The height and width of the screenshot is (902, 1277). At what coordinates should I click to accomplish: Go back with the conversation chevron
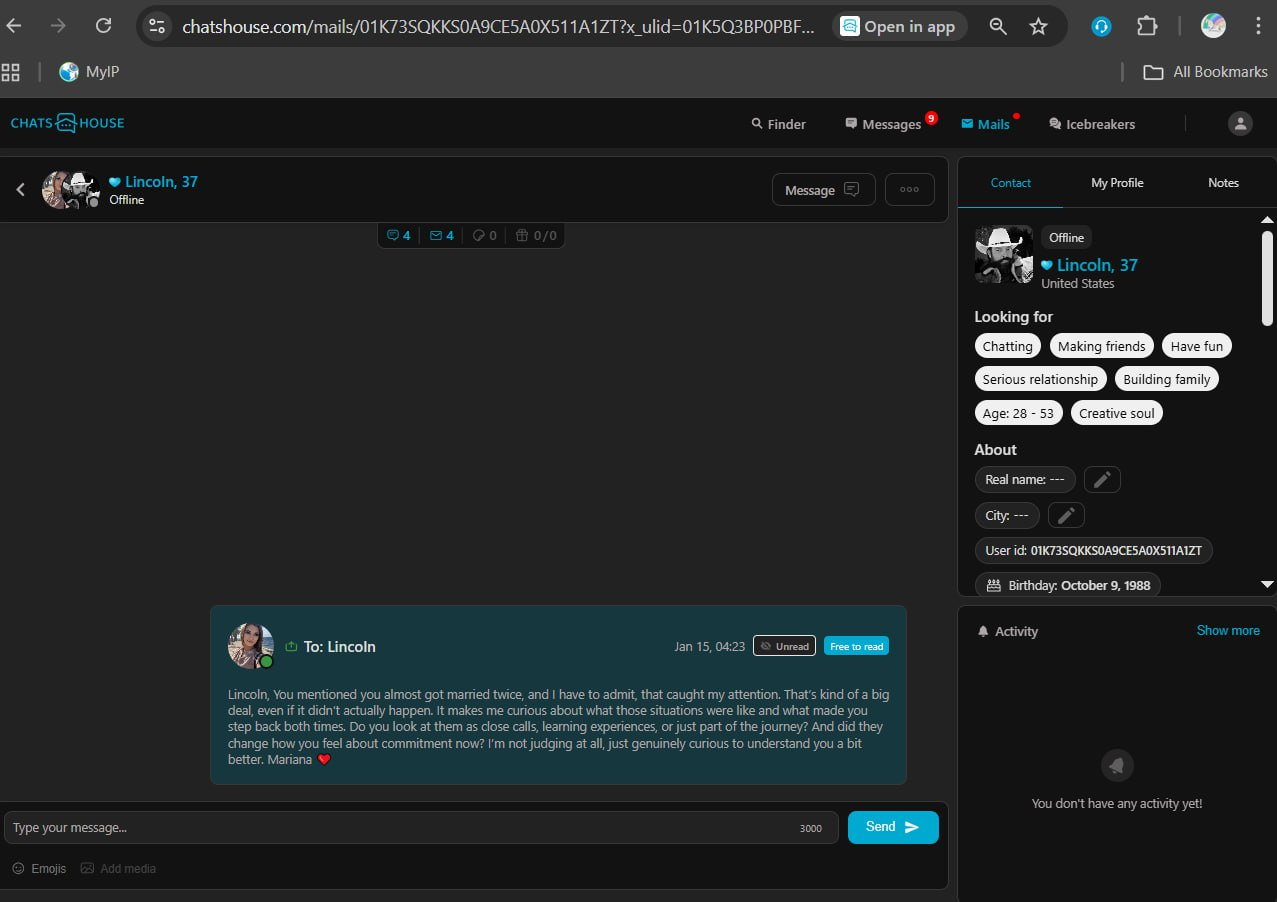[x=20, y=189]
